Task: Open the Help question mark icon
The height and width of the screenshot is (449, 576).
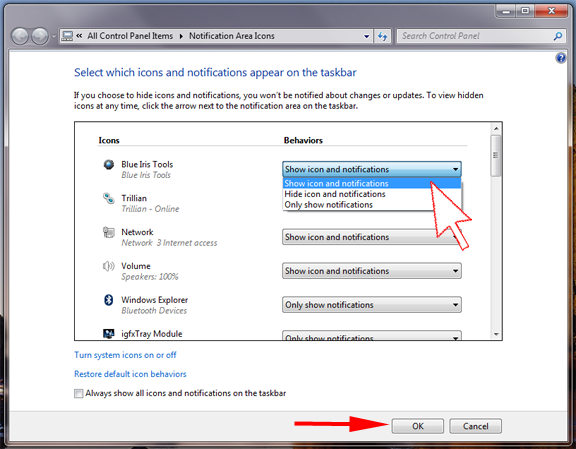Action: [x=561, y=58]
